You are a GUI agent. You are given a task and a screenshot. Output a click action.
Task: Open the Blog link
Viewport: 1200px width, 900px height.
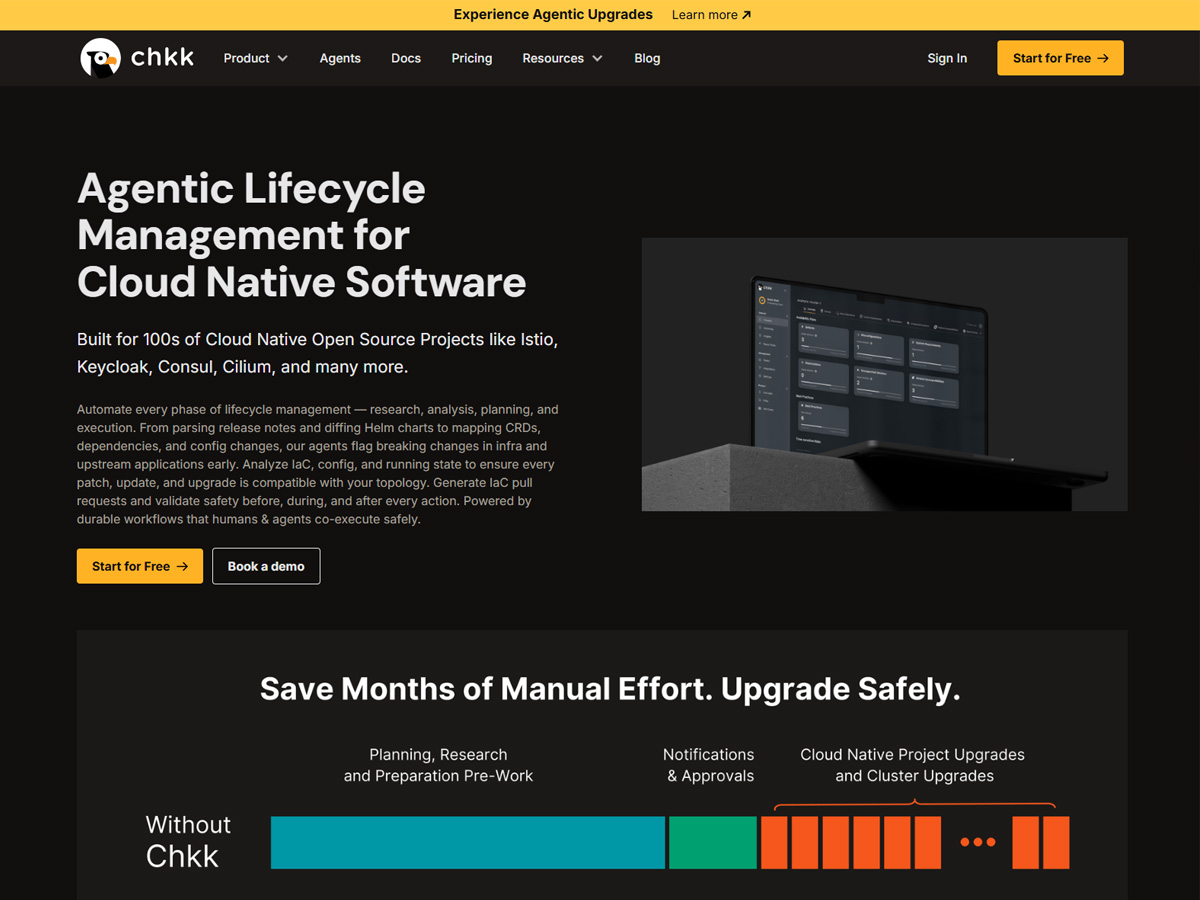pos(647,58)
